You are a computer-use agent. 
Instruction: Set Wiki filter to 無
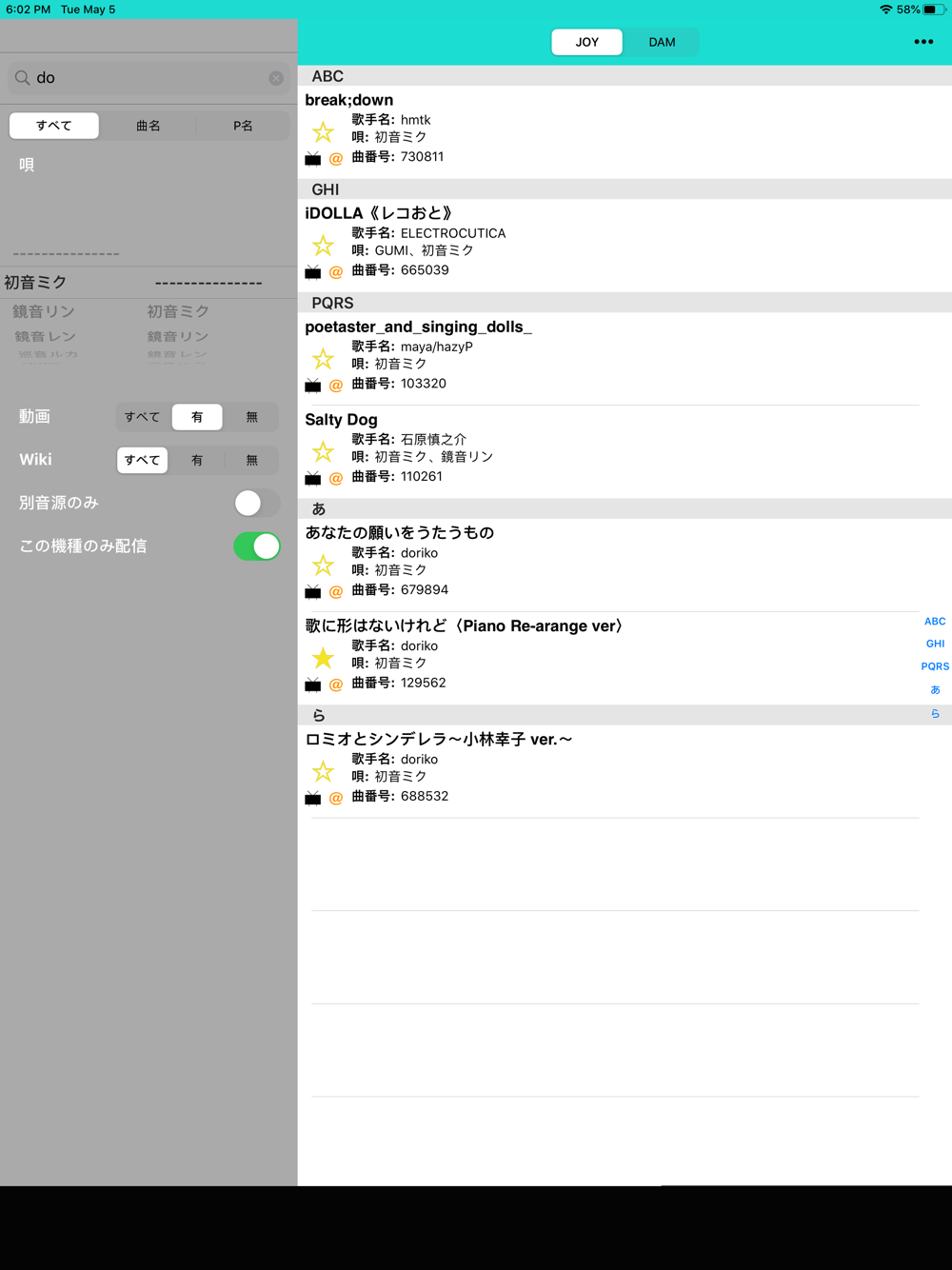click(251, 460)
